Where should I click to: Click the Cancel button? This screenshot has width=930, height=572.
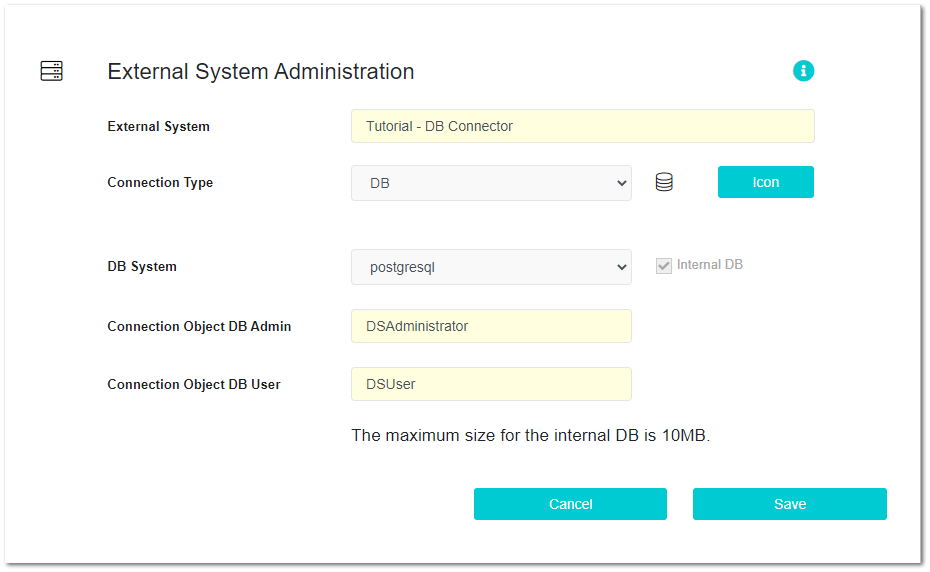tap(570, 504)
